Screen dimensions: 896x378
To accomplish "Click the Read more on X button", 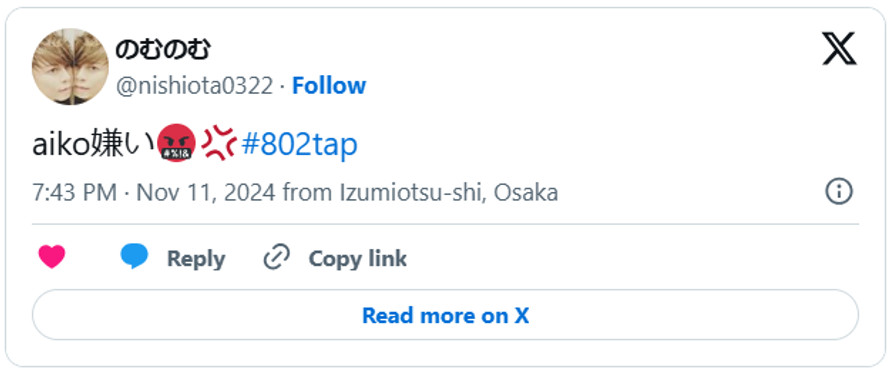I will point(445,315).
